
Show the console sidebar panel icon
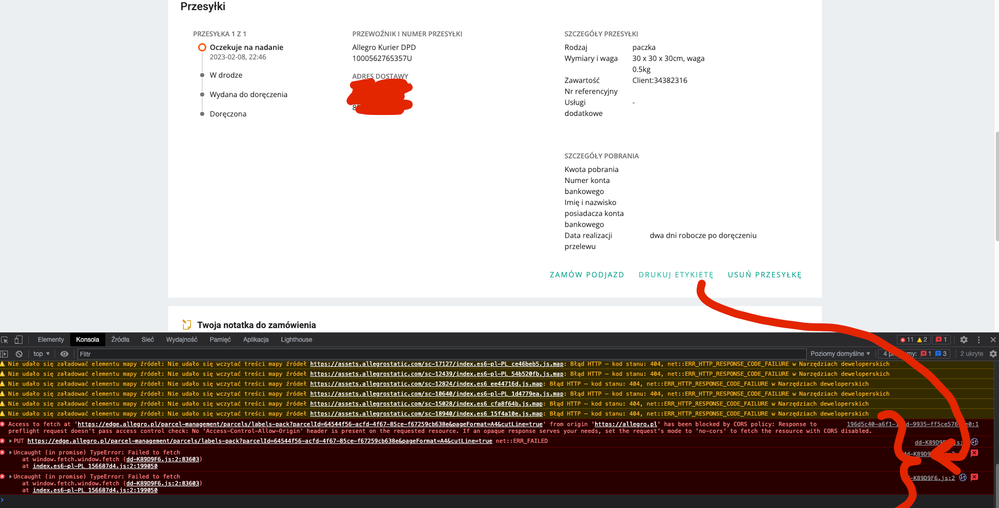[x=6, y=353]
